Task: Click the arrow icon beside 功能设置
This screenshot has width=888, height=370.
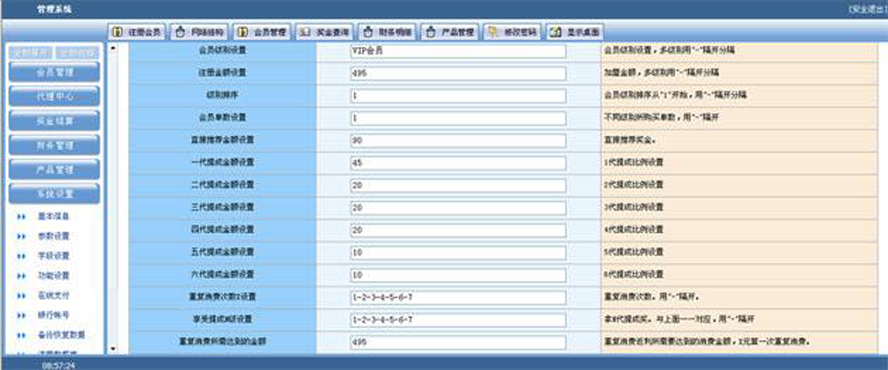Action: point(22,277)
